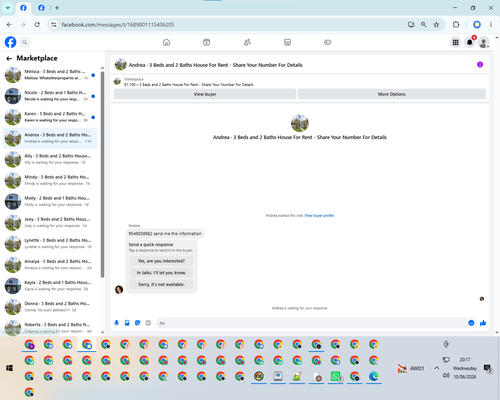This screenshot has width=500, height=400.
Task: Open the notifications bell
Action: point(470,42)
